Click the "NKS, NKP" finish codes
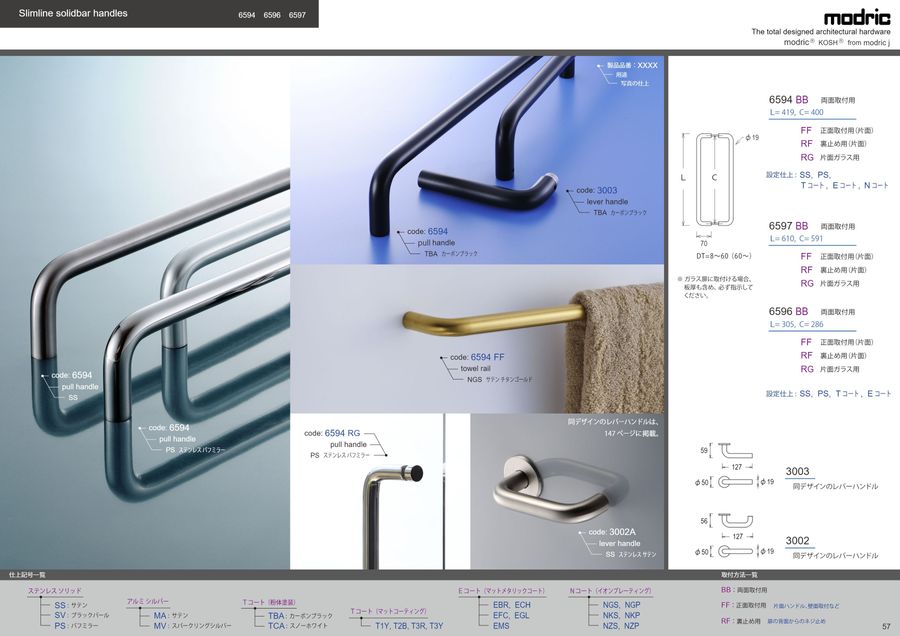This screenshot has height=636, width=900. (622, 615)
